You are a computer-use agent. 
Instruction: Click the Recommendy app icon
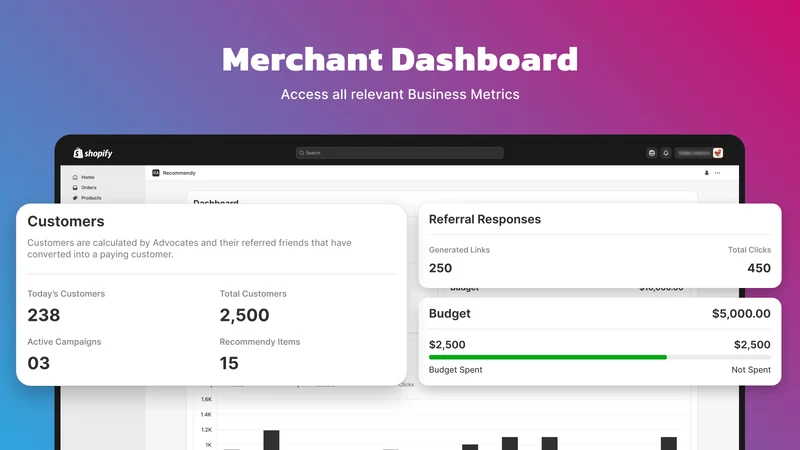pyautogui.click(x=156, y=173)
